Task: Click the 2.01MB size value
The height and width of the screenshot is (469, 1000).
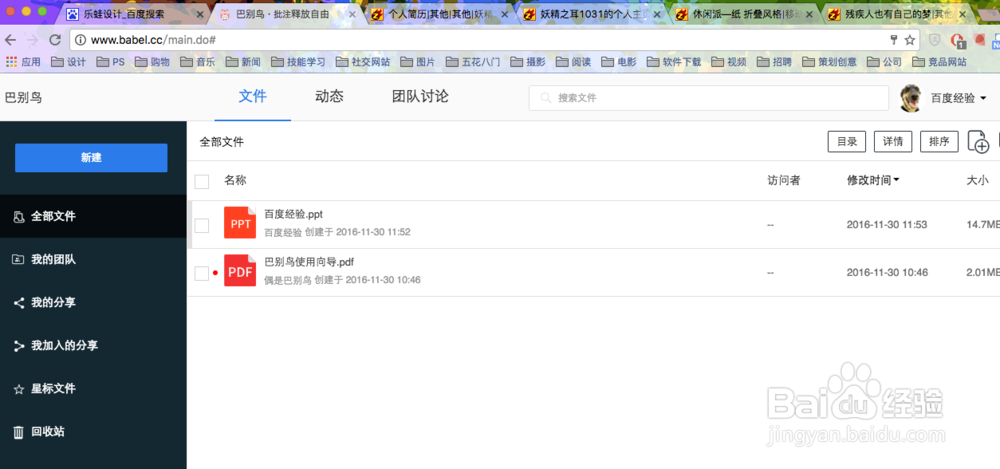Action: [x=983, y=272]
